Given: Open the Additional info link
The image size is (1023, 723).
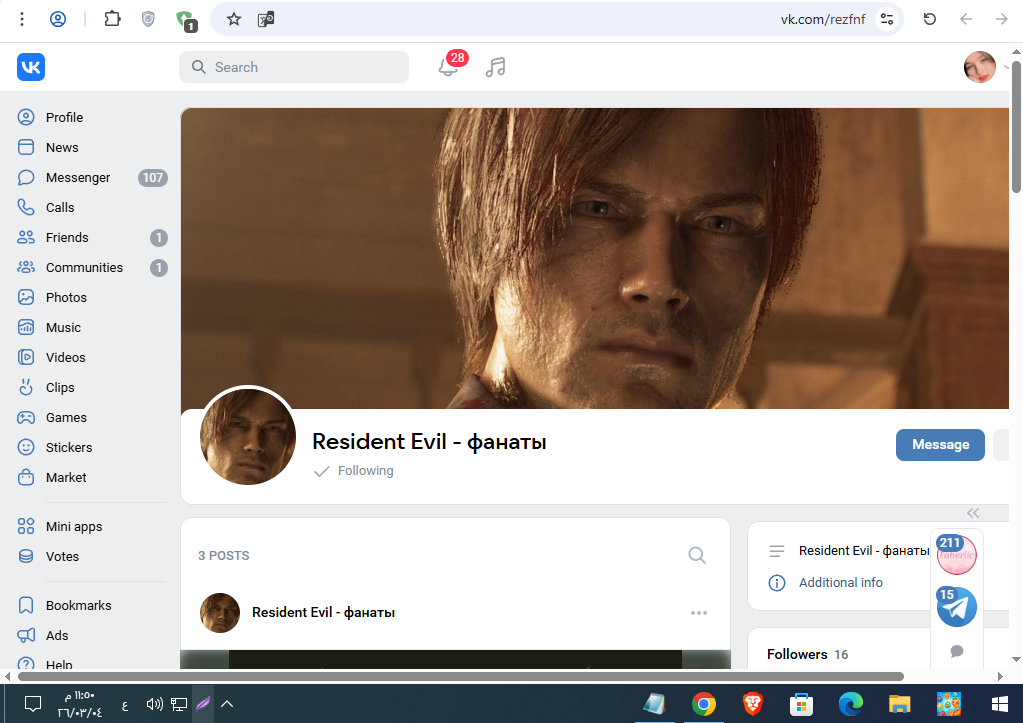Looking at the screenshot, I should [x=840, y=583].
